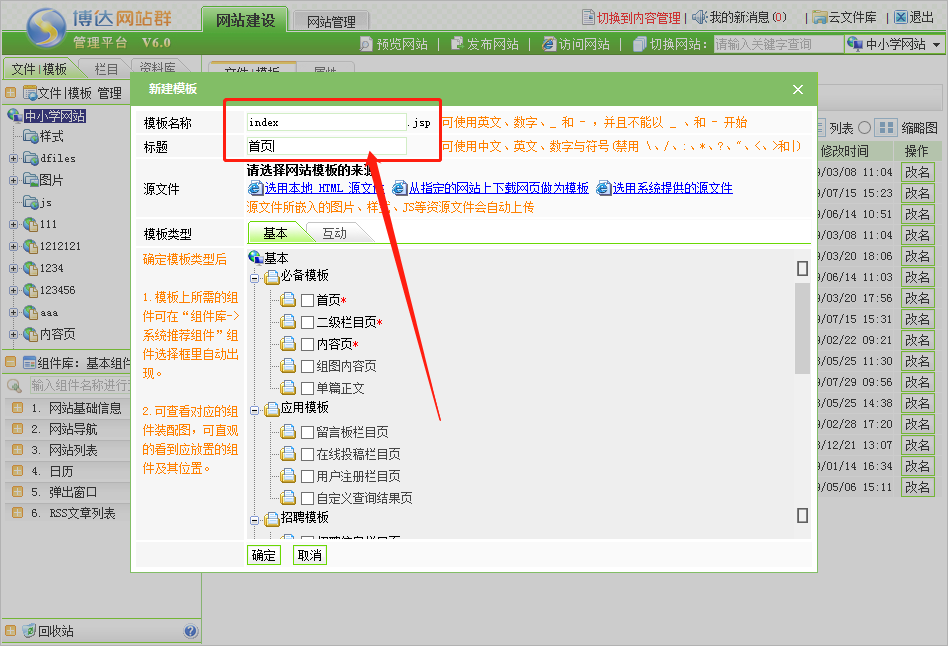
Task: Open the 网站管理 main tab
Action: tap(331, 21)
